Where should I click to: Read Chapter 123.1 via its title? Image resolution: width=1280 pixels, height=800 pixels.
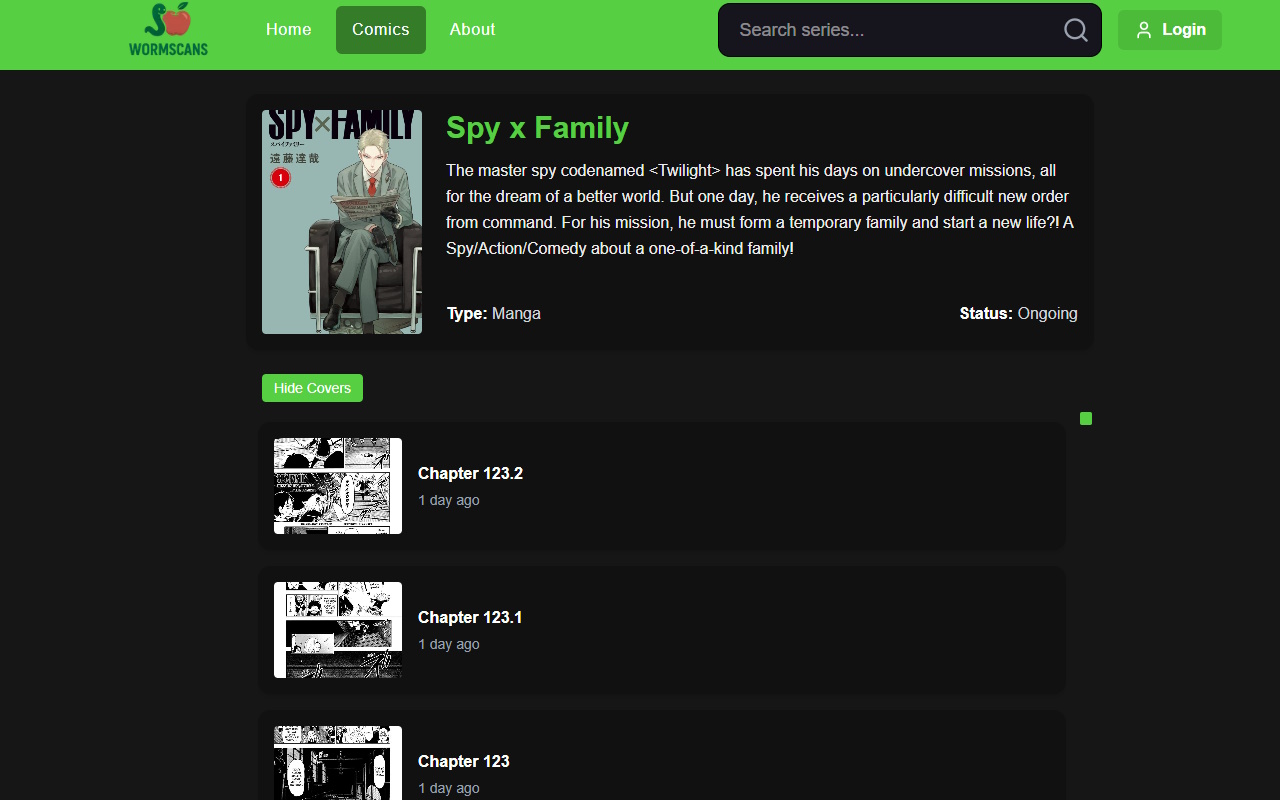click(x=470, y=617)
